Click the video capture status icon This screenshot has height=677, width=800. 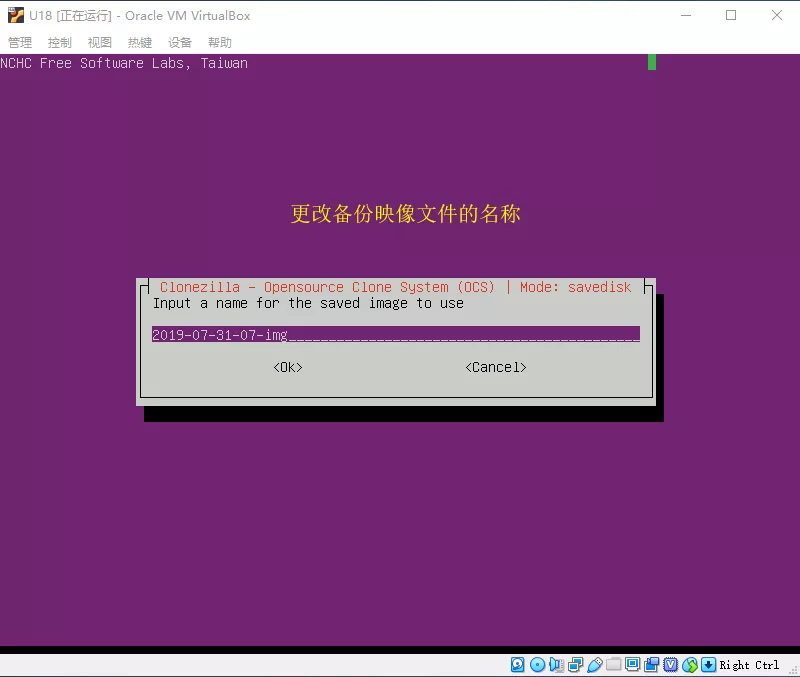click(x=652, y=665)
